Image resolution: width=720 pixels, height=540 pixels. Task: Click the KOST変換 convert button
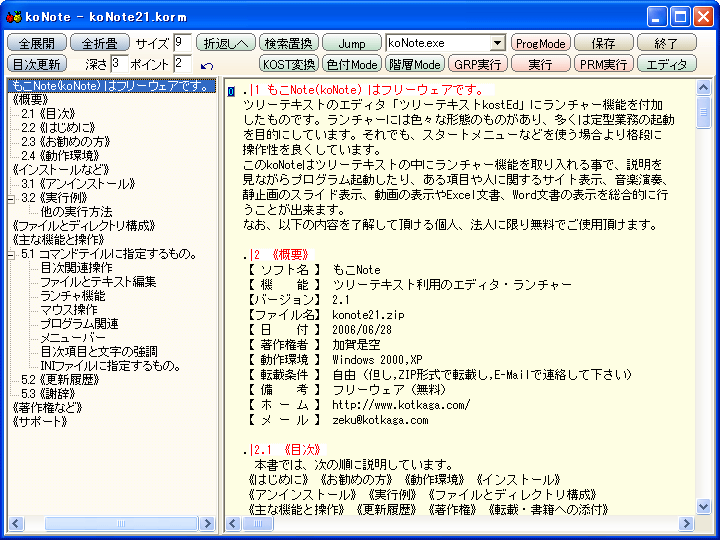[x=288, y=64]
